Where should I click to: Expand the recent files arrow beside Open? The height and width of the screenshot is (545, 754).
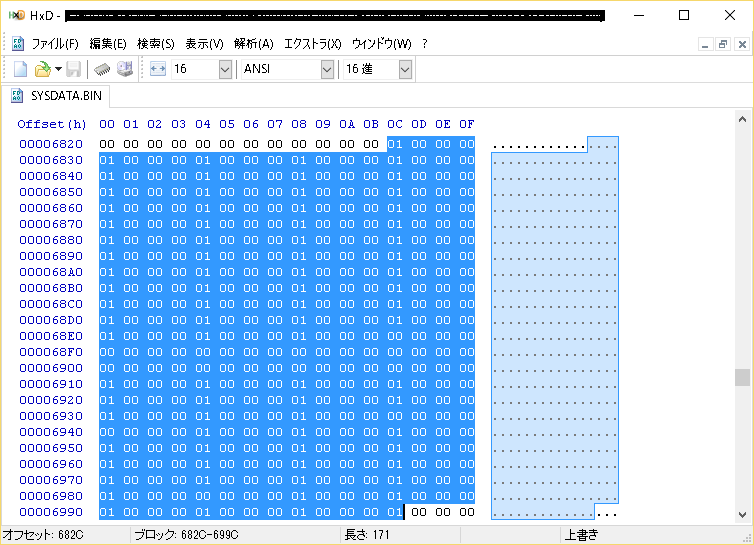coord(58,69)
